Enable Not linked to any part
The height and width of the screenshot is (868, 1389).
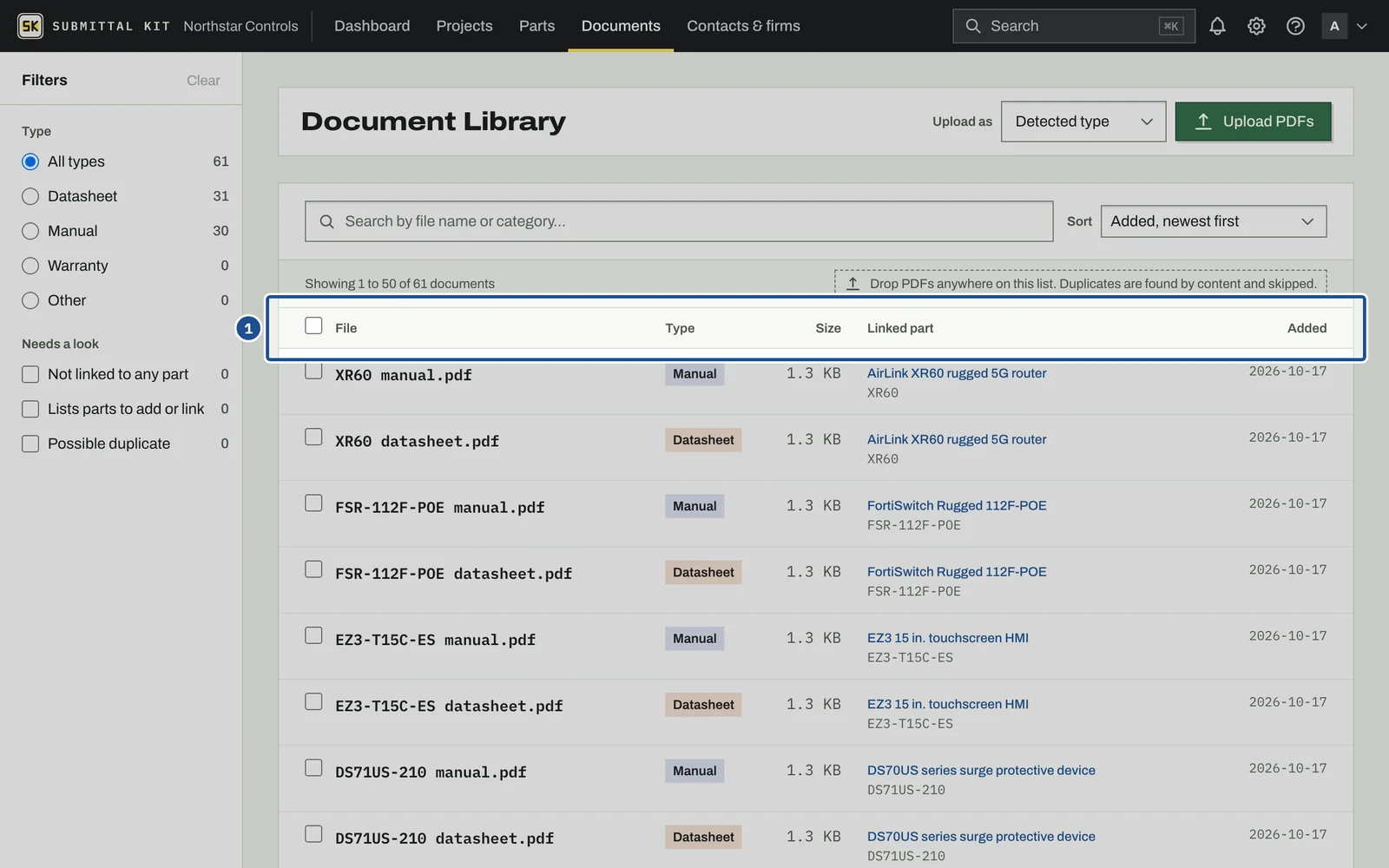[x=30, y=374]
